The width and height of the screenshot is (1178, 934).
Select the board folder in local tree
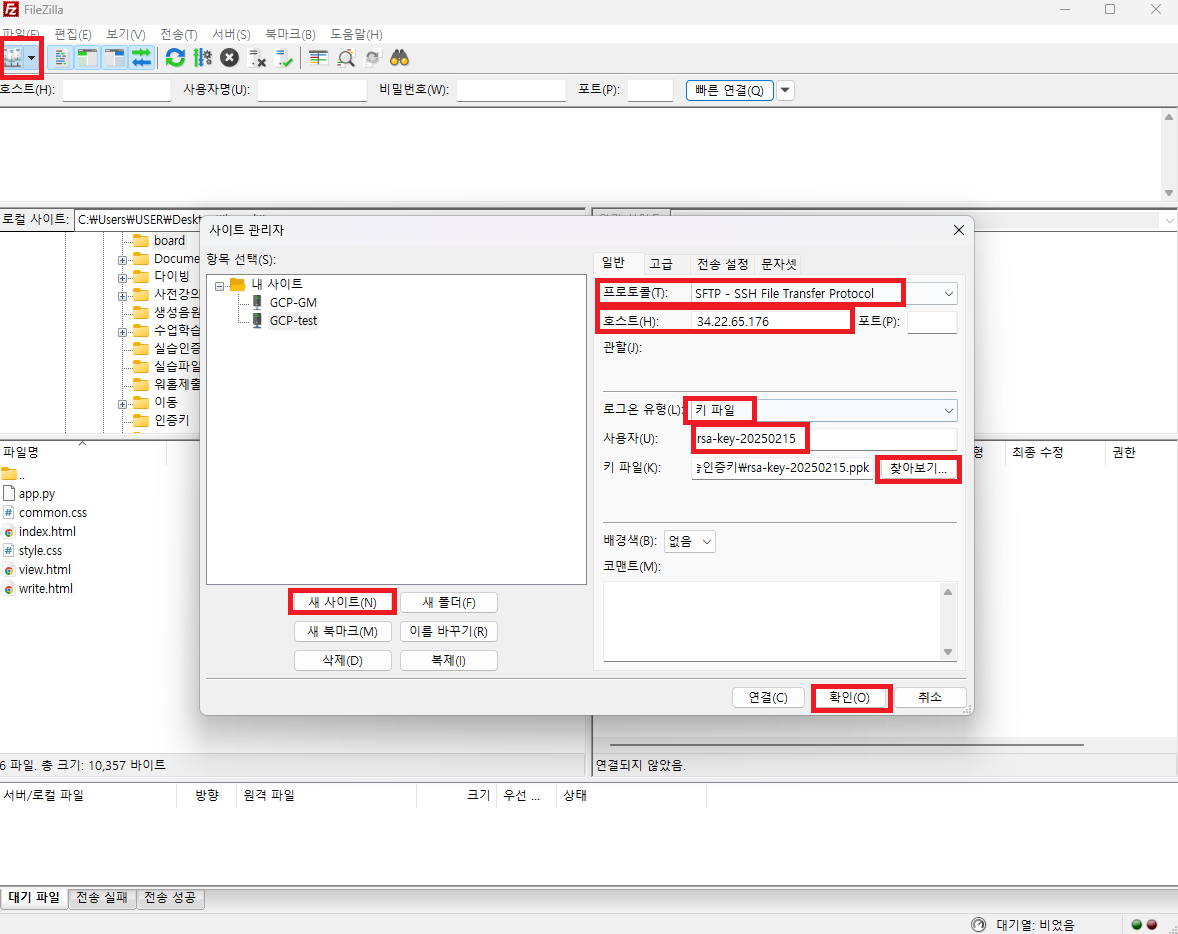pyautogui.click(x=169, y=240)
